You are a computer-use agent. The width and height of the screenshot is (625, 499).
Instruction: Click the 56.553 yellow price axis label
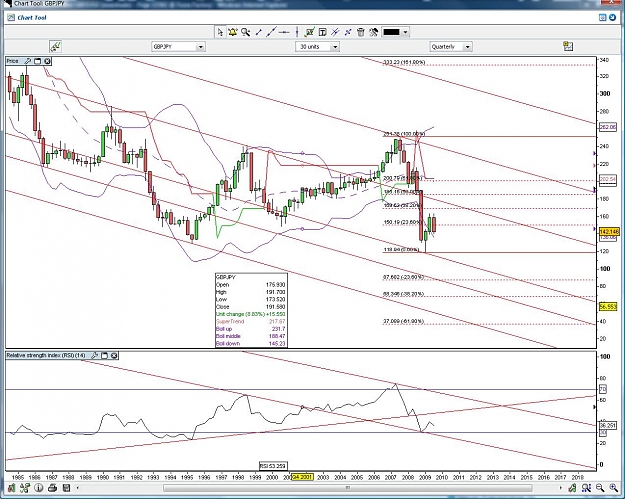608,306
